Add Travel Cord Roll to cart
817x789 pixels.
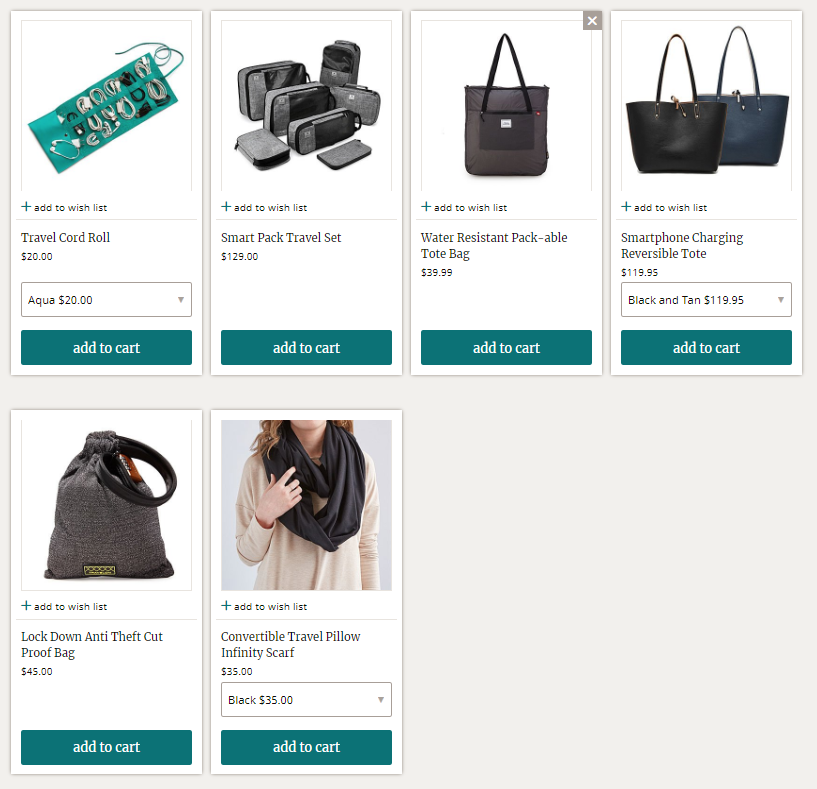[106, 348]
